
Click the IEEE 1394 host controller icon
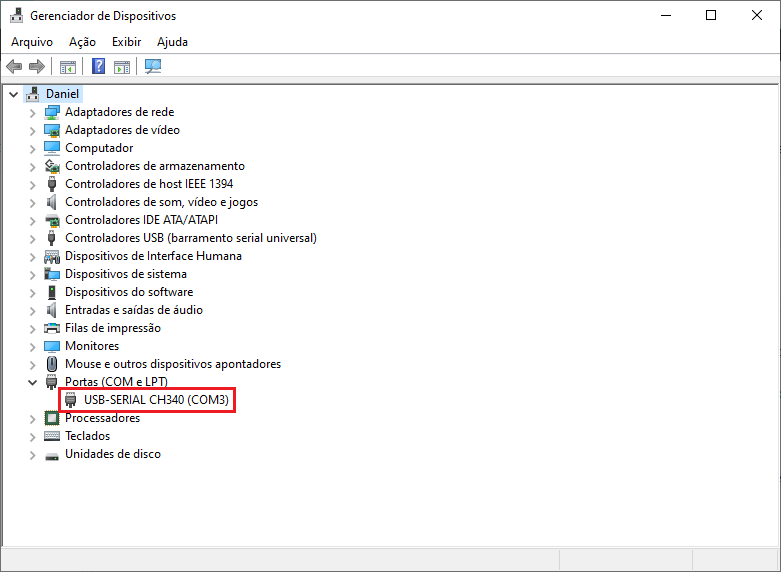(52, 184)
